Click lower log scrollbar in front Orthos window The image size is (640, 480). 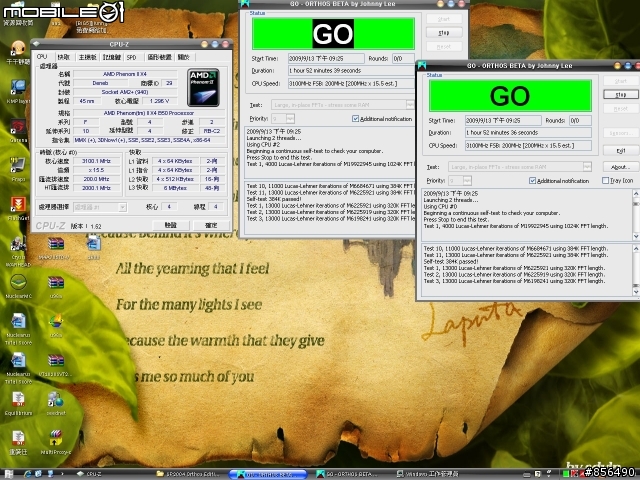pyautogui.click(x=636, y=270)
